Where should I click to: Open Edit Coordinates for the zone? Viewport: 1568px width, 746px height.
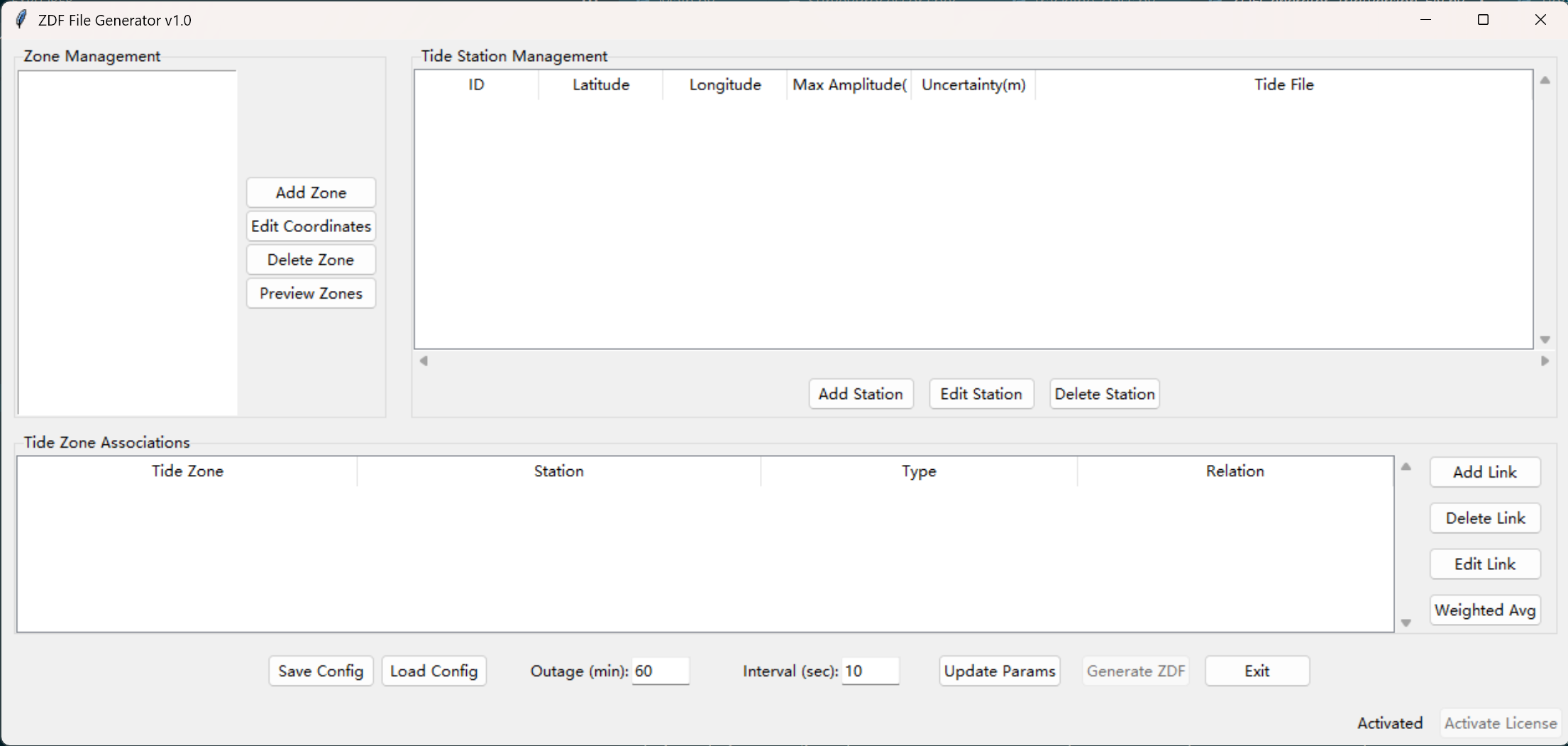tap(311, 226)
